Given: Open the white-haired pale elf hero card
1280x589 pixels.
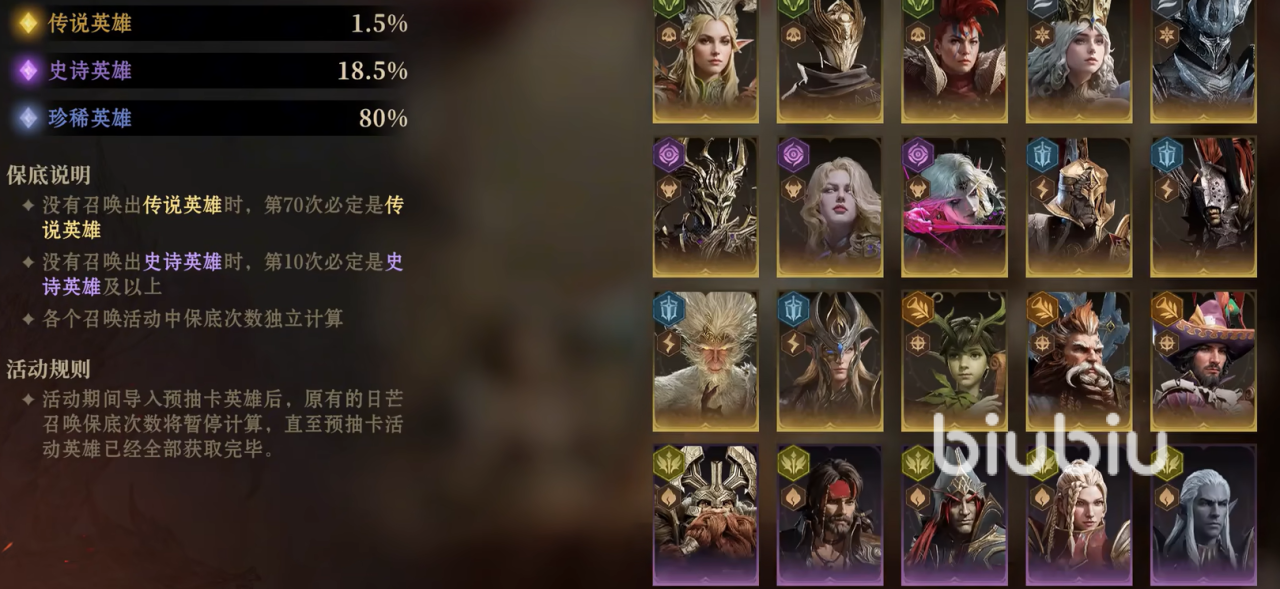Looking at the screenshot, I should click(1203, 515).
